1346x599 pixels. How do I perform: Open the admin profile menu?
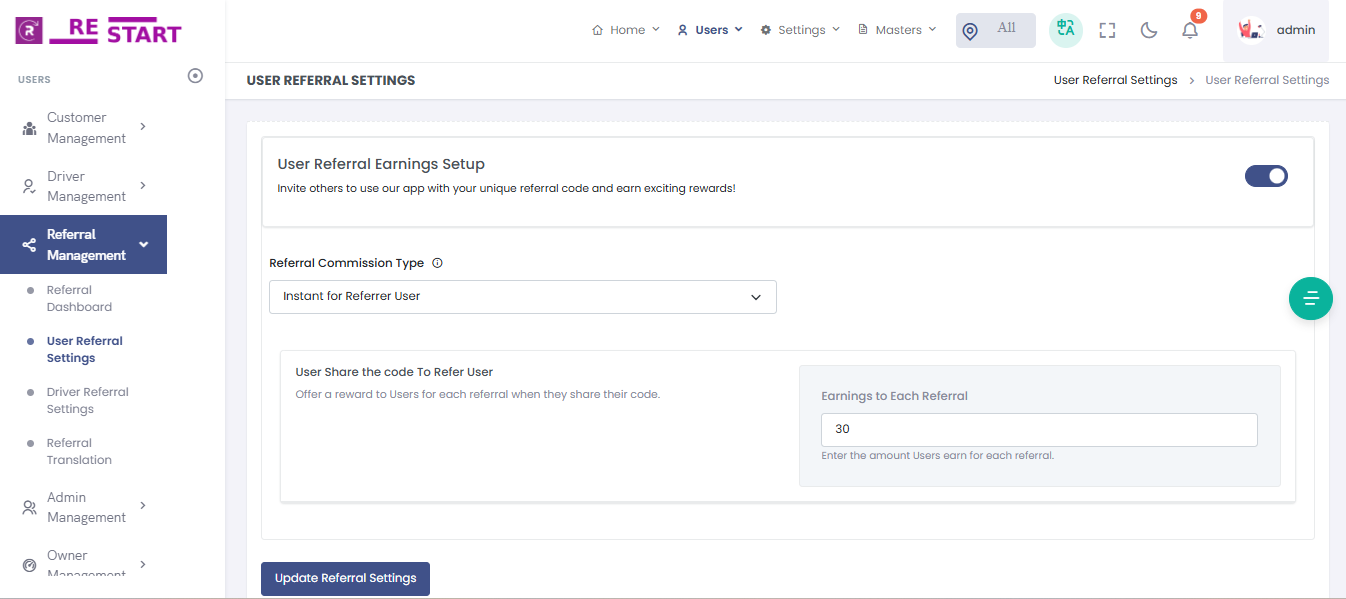(1276, 30)
